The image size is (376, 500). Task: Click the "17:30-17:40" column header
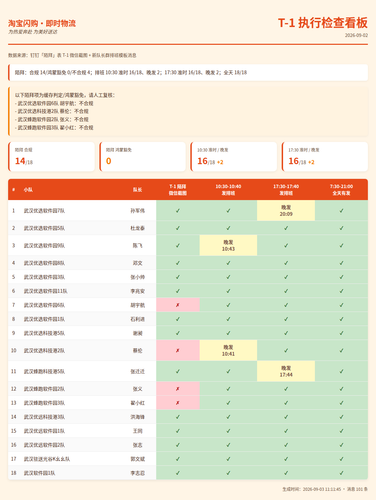click(286, 190)
